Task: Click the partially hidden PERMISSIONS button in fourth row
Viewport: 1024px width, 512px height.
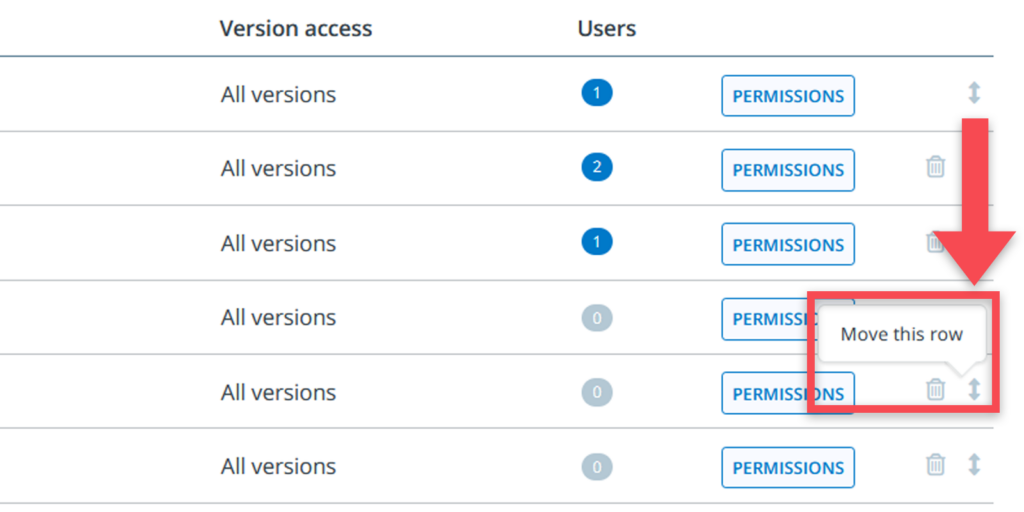Action: (765, 319)
